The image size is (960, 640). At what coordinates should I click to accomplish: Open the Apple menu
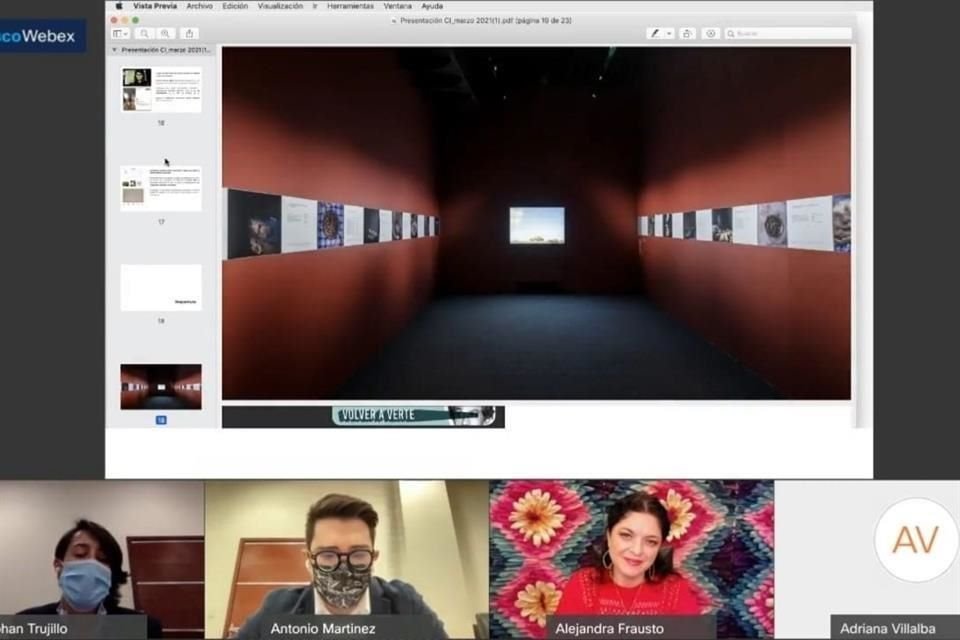tap(119, 6)
